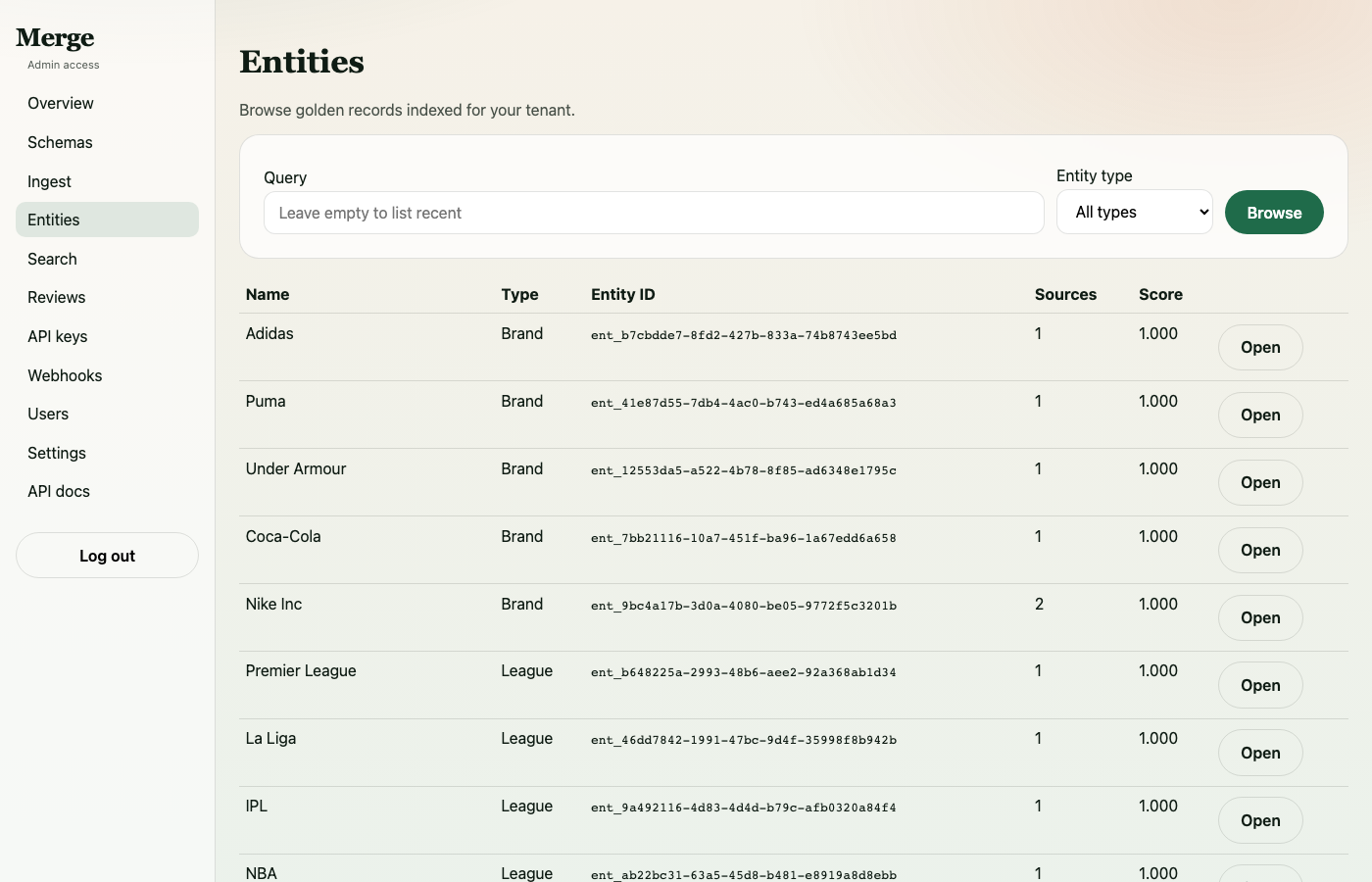Click the green Browse button
The height and width of the screenshot is (882, 1372).
coord(1274,213)
